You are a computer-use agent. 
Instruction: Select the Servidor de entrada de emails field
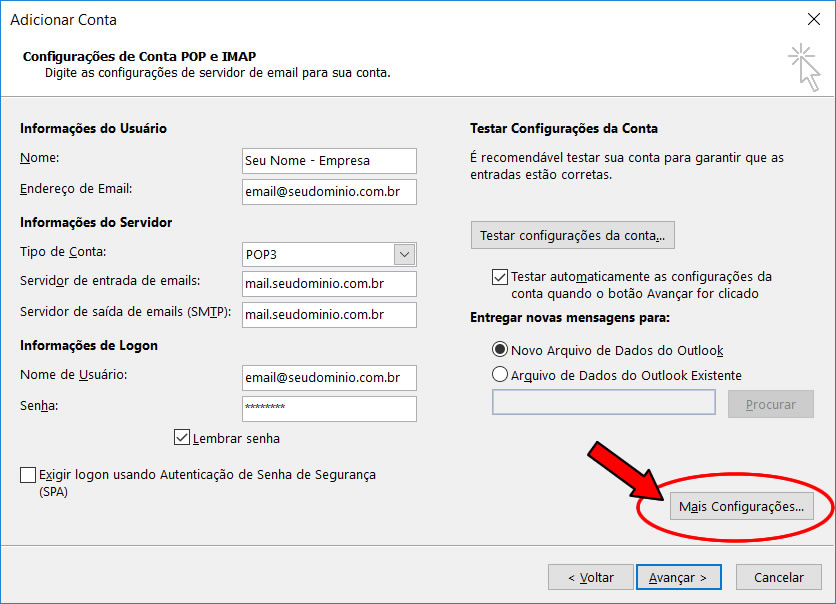pos(329,285)
